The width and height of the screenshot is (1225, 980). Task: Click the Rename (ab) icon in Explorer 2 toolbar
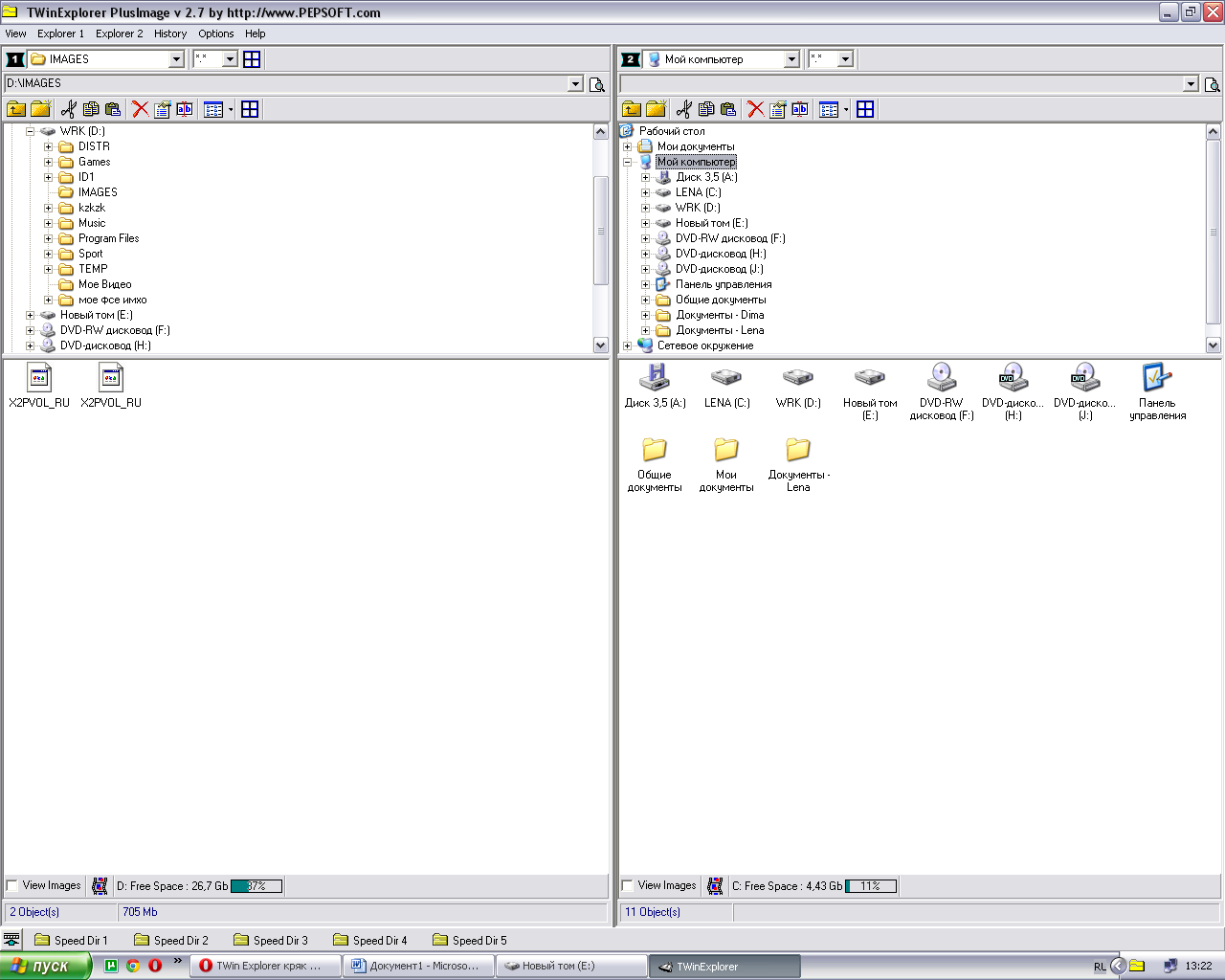pos(800,109)
